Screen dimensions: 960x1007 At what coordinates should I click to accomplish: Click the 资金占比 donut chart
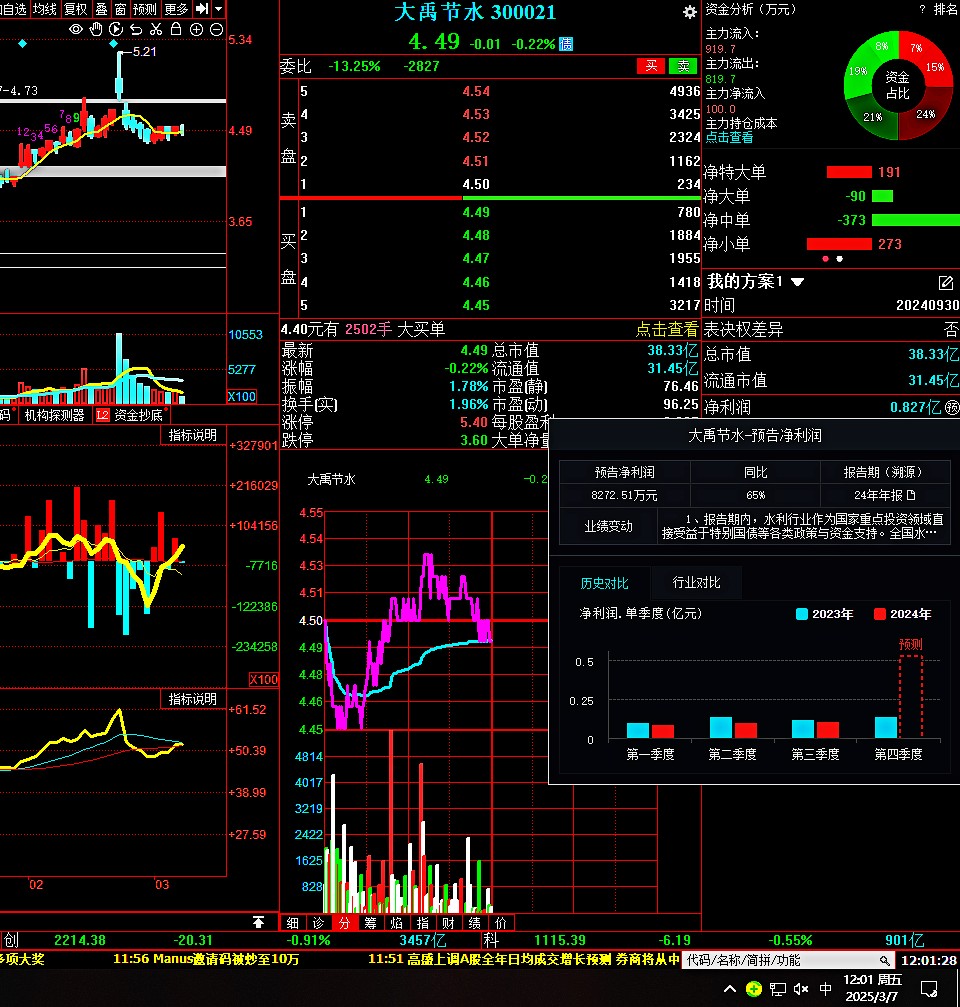point(898,85)
